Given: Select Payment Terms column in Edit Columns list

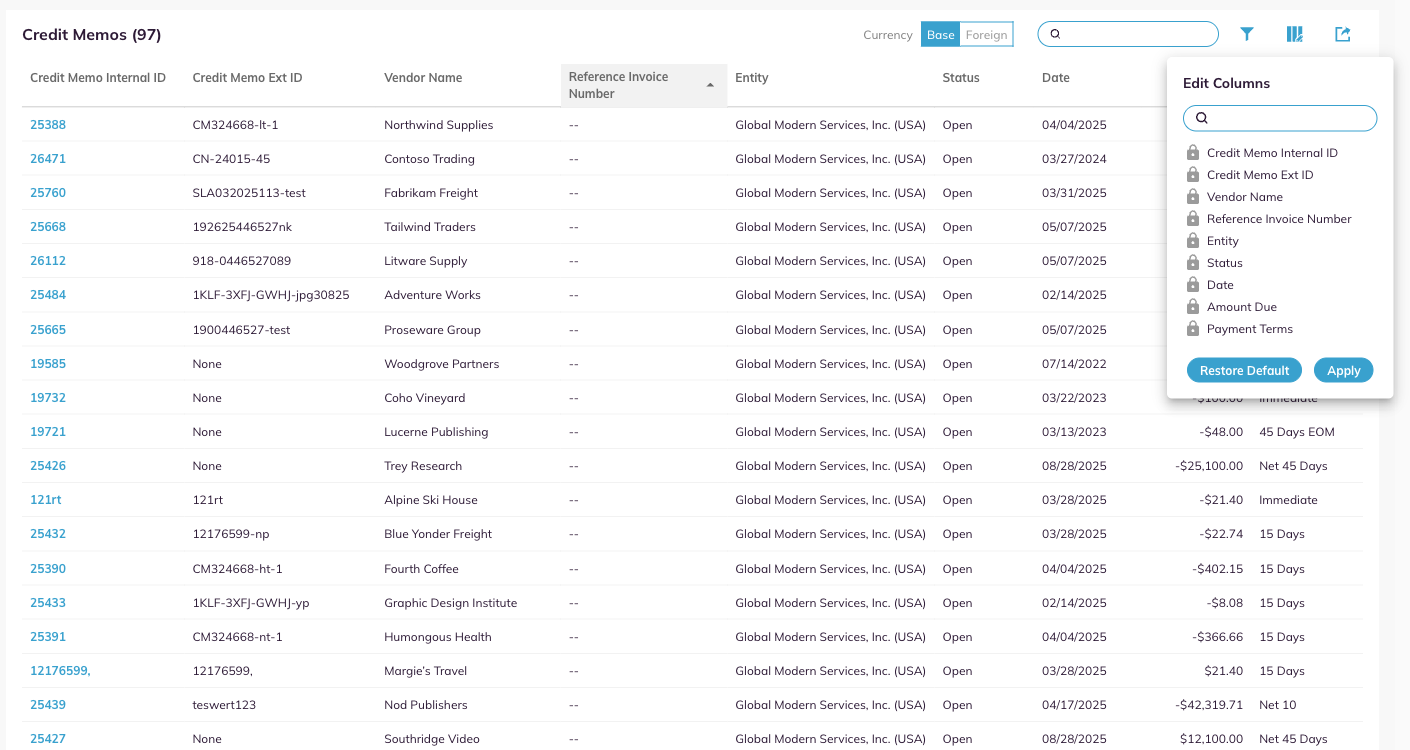Looking at the screenshot, I should (x=1250, y=329).
